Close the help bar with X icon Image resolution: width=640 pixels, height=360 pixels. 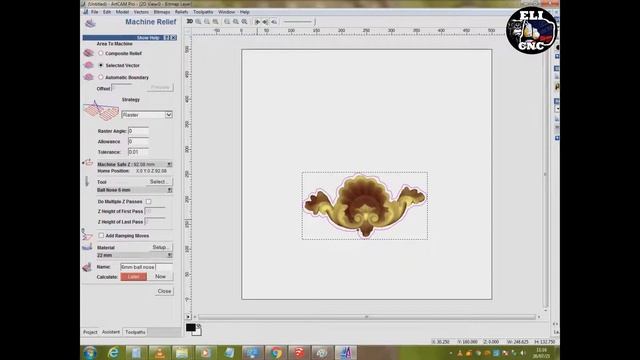pos(174,38)
